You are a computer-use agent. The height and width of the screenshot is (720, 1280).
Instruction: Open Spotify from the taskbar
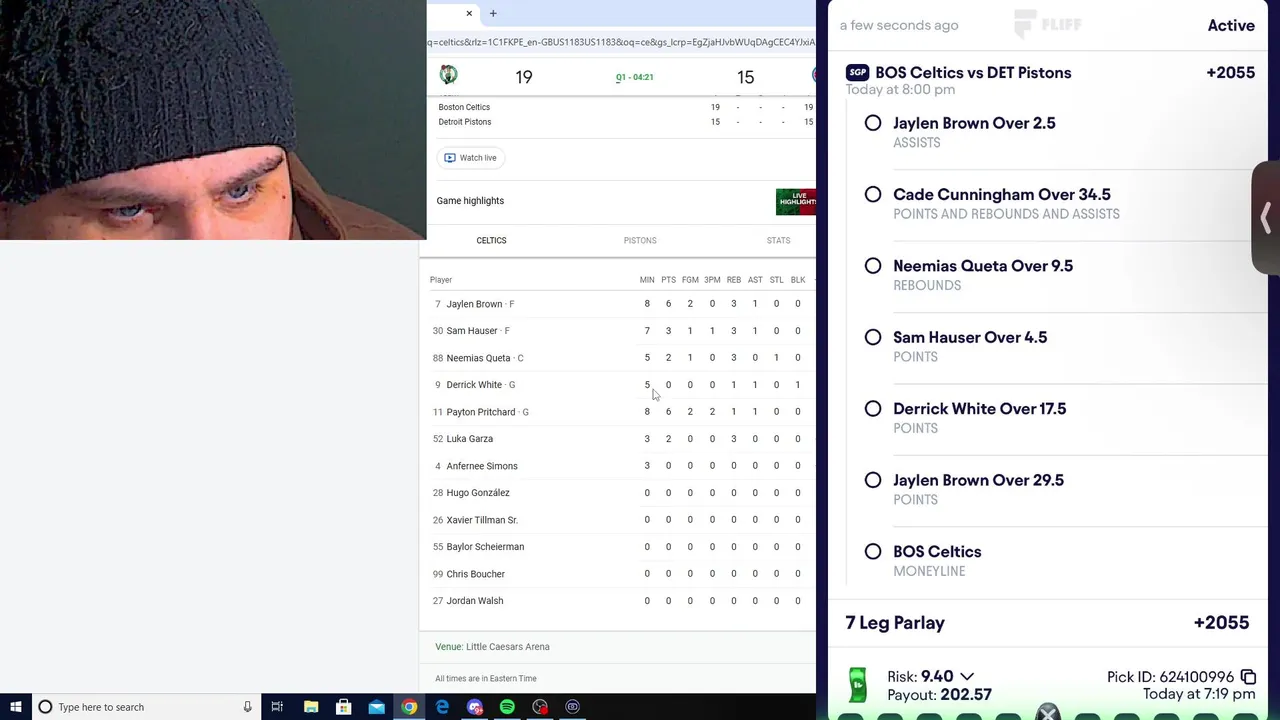507,707
